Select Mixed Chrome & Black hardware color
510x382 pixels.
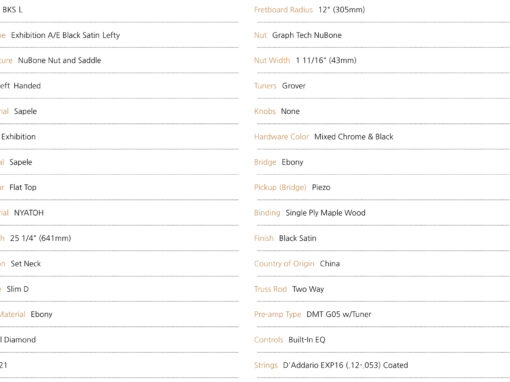click(x=354, y=137)
